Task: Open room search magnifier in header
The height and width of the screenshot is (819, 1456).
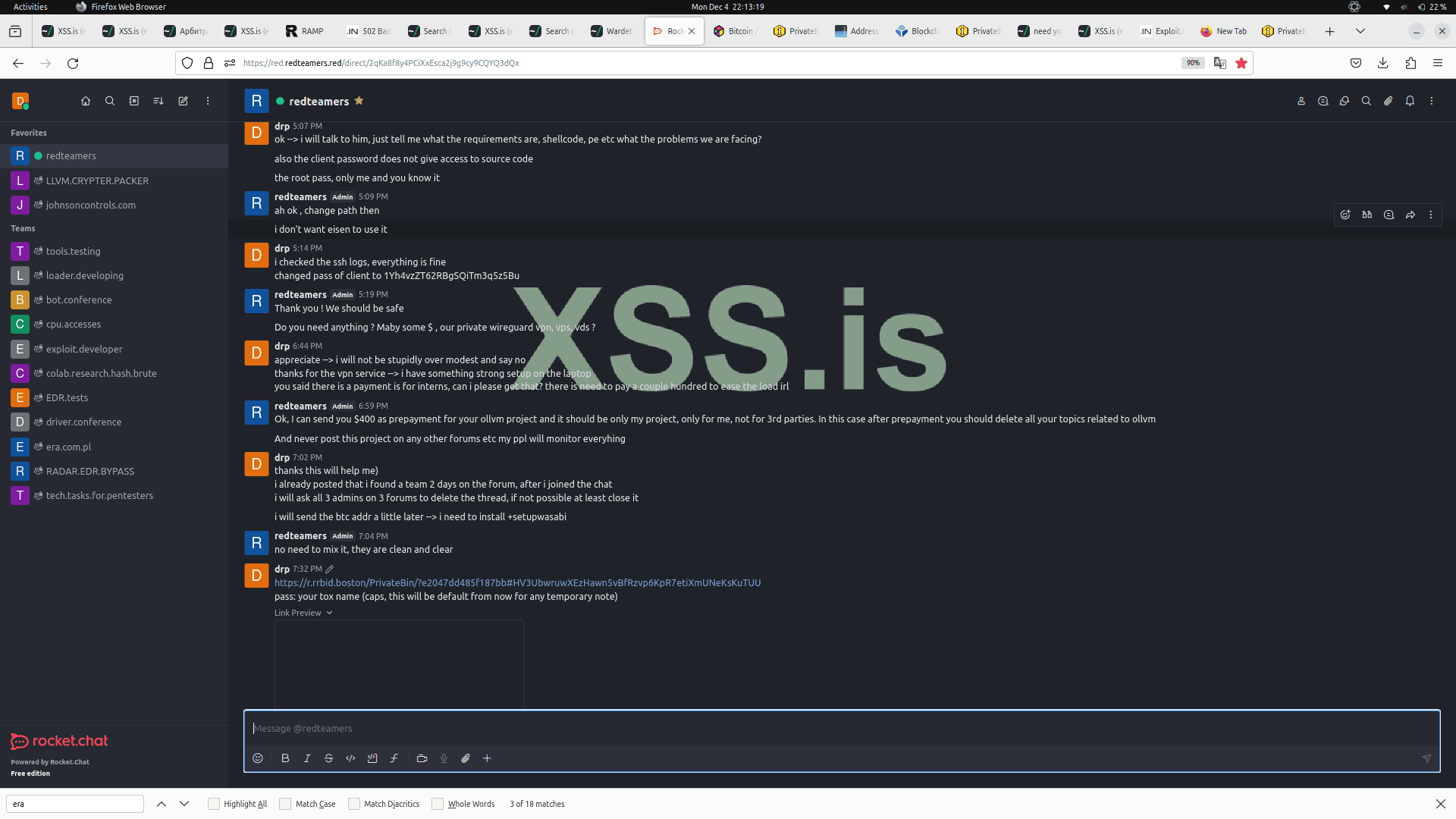Action: tap(1366, 101)
